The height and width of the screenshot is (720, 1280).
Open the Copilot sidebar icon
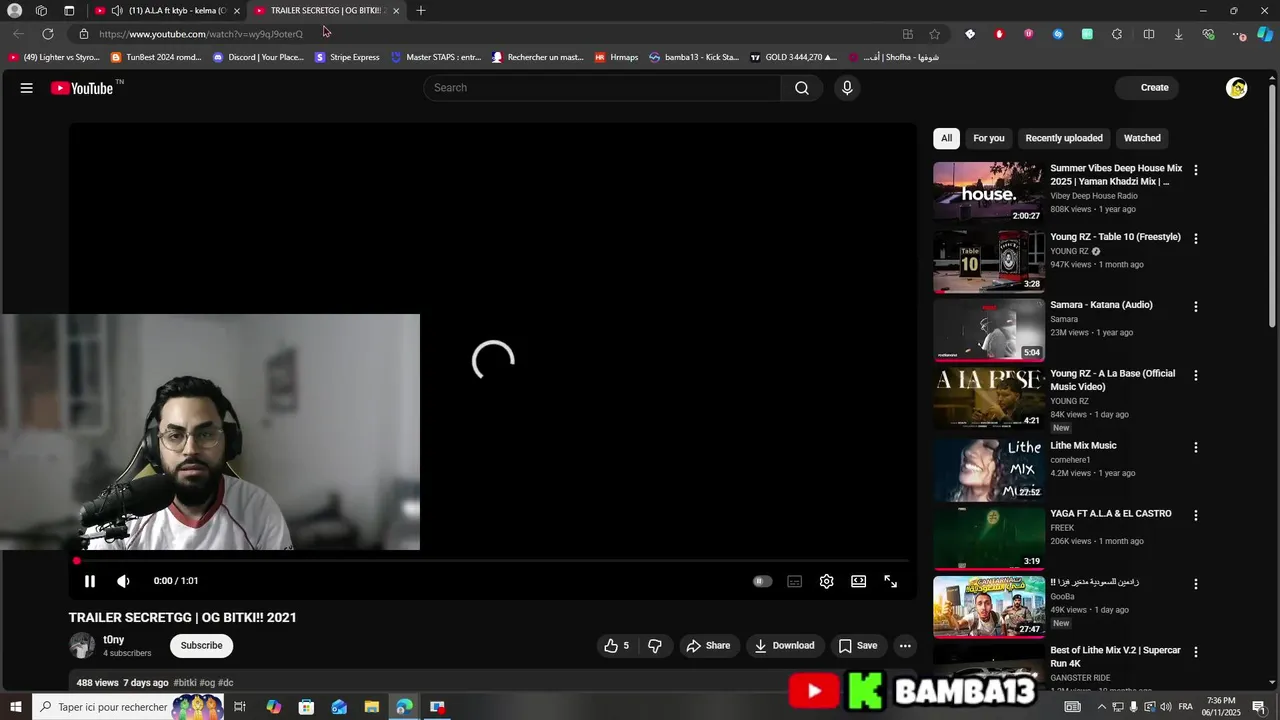point(1265,34)
